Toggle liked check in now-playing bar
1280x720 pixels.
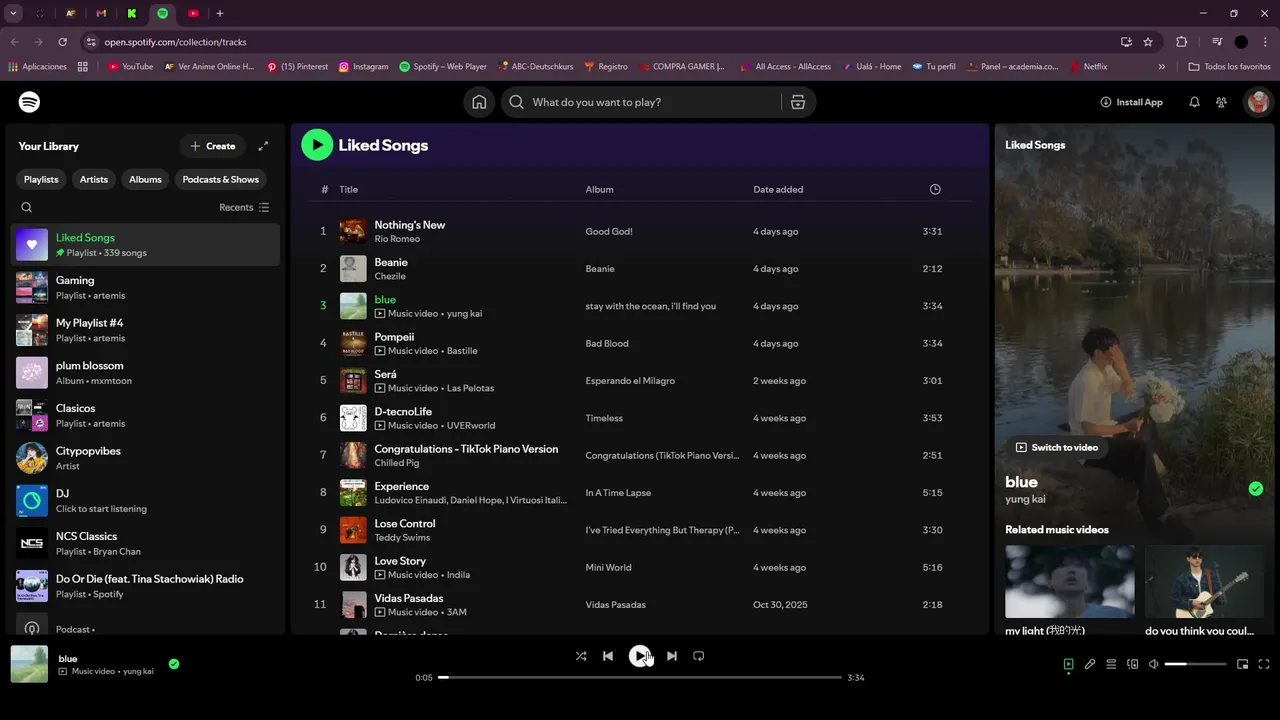(x=174, y=663)
